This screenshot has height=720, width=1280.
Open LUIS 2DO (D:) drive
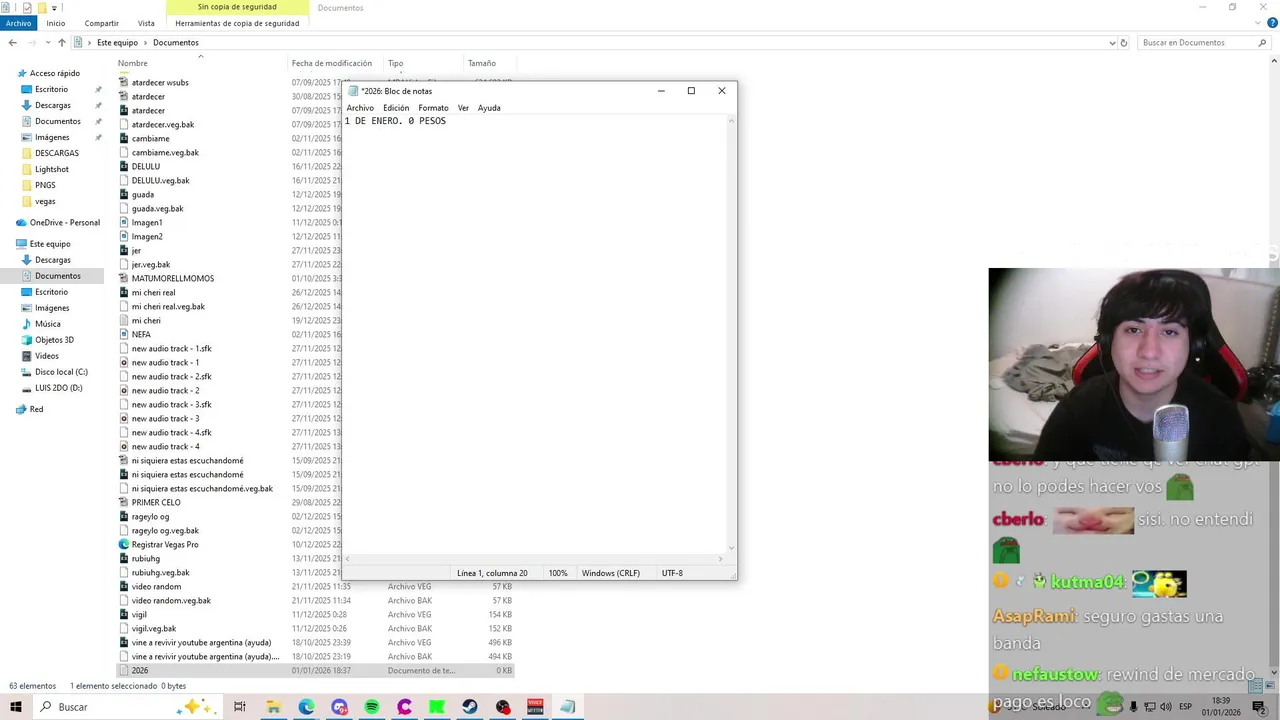tap(58, 388)
